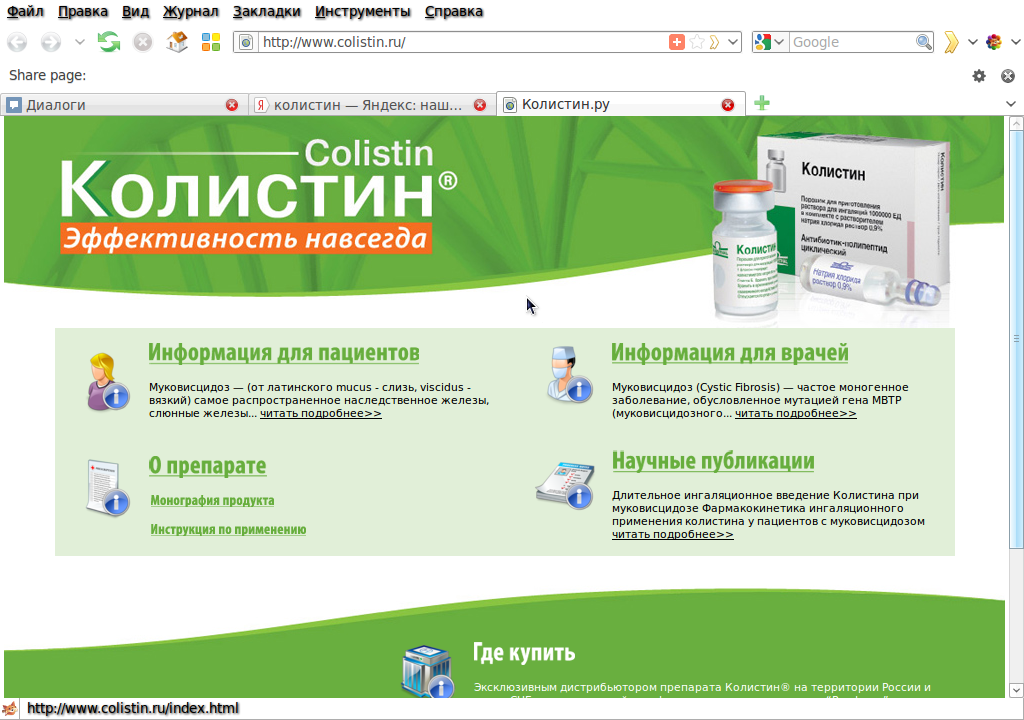Read more under Научные публикации

pos(673,534)
